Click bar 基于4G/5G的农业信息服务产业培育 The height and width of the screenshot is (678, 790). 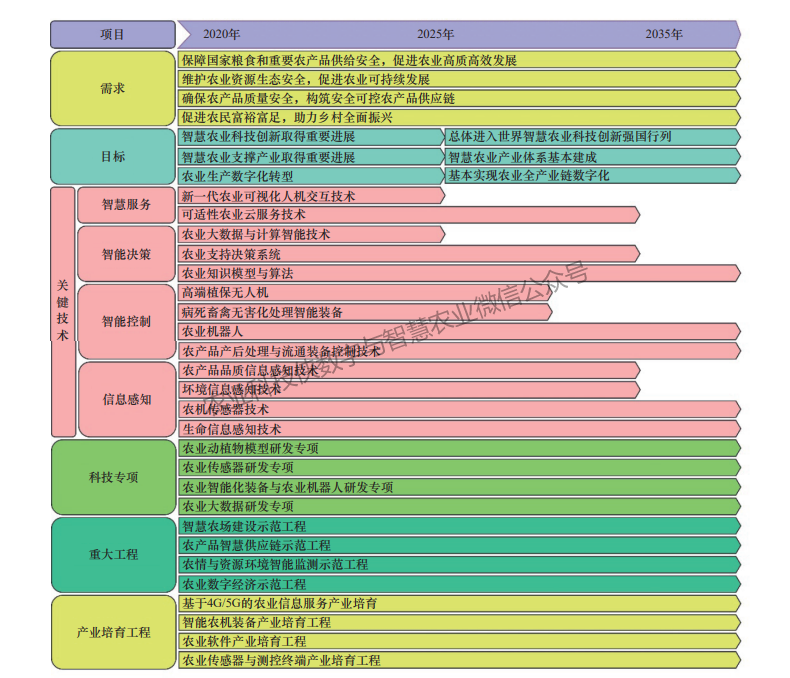pyautogui.click(x=459, y=603)
